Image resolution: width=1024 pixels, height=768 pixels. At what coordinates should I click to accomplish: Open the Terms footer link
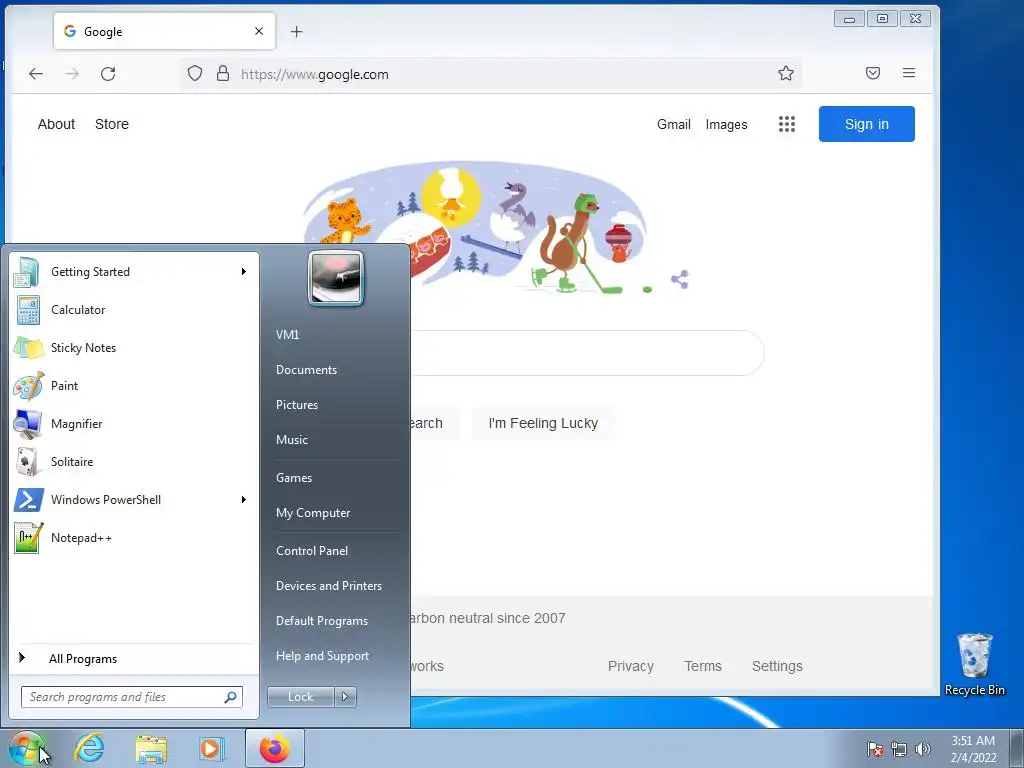click(x=703, y=666)
